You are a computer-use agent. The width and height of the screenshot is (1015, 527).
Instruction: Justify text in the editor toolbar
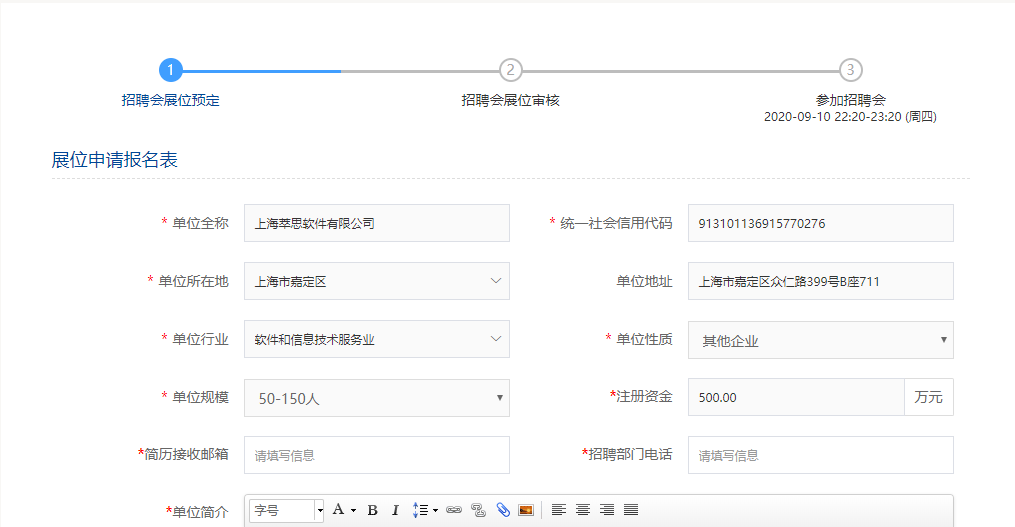pos(631,510)
